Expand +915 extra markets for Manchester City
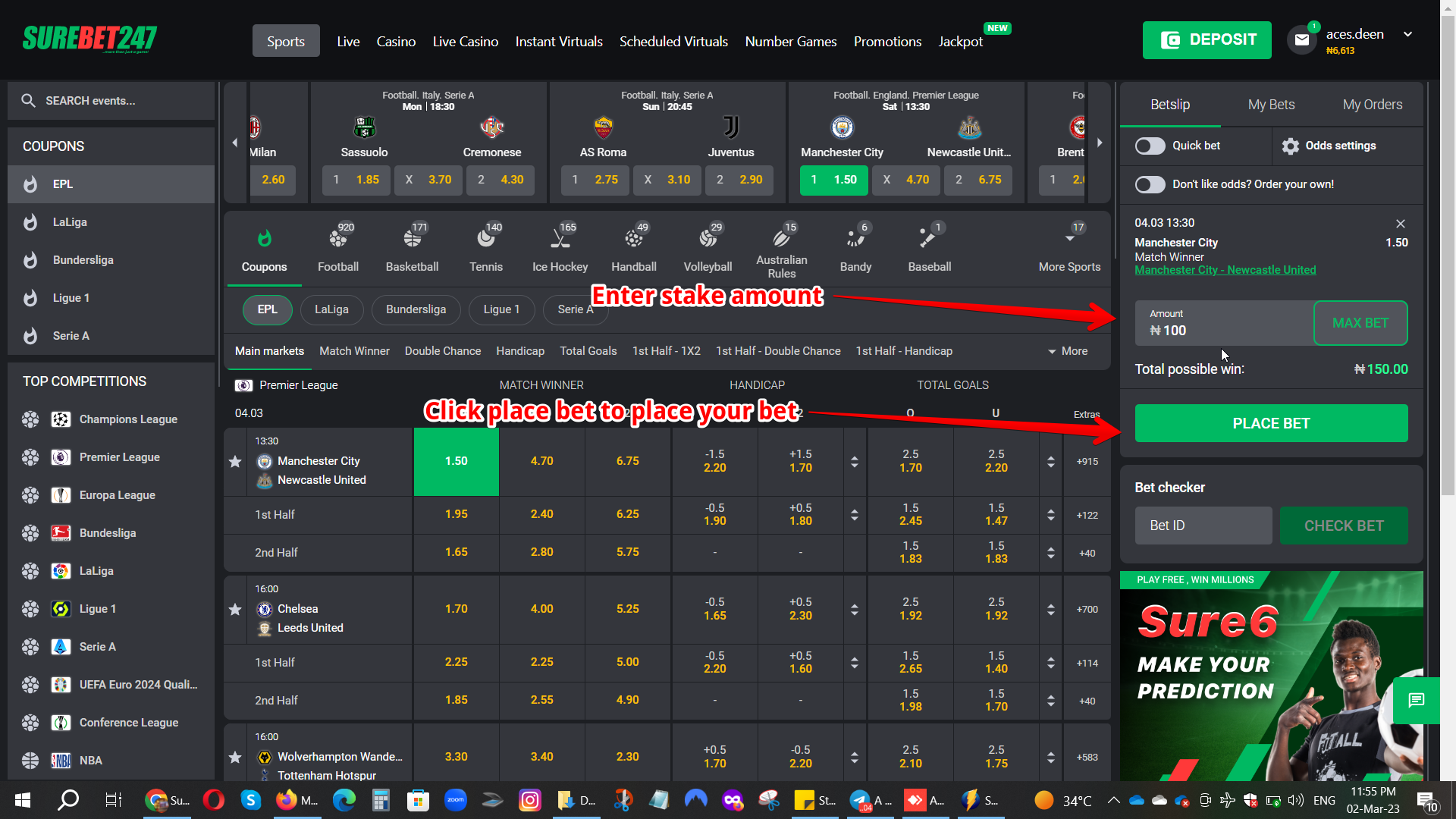Viewport: 1456px width, 819px height. pos(1087,461)
